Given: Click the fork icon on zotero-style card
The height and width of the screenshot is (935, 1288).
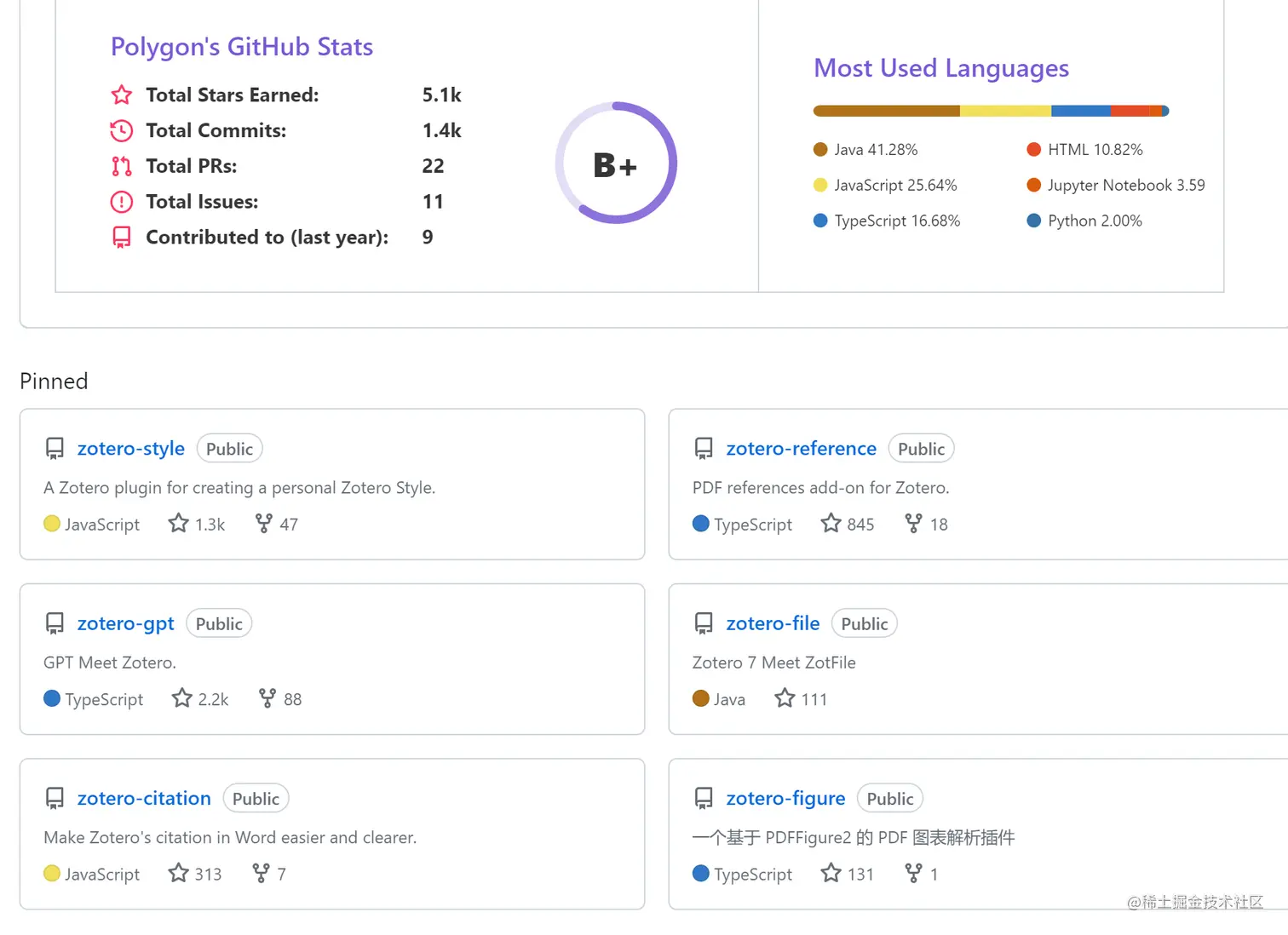Looking at the screenshot, I should point(264,524).
